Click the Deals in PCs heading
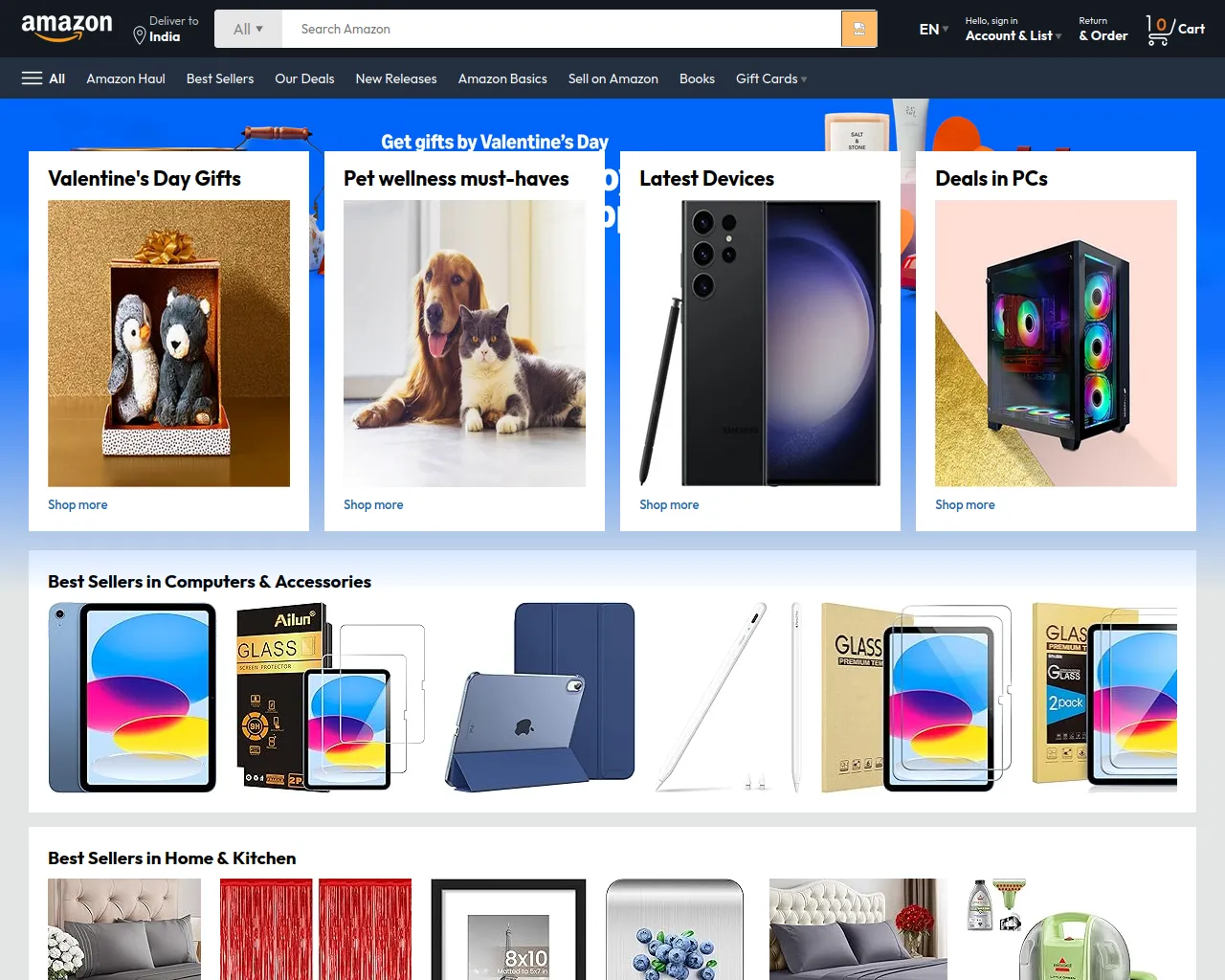 991,179
